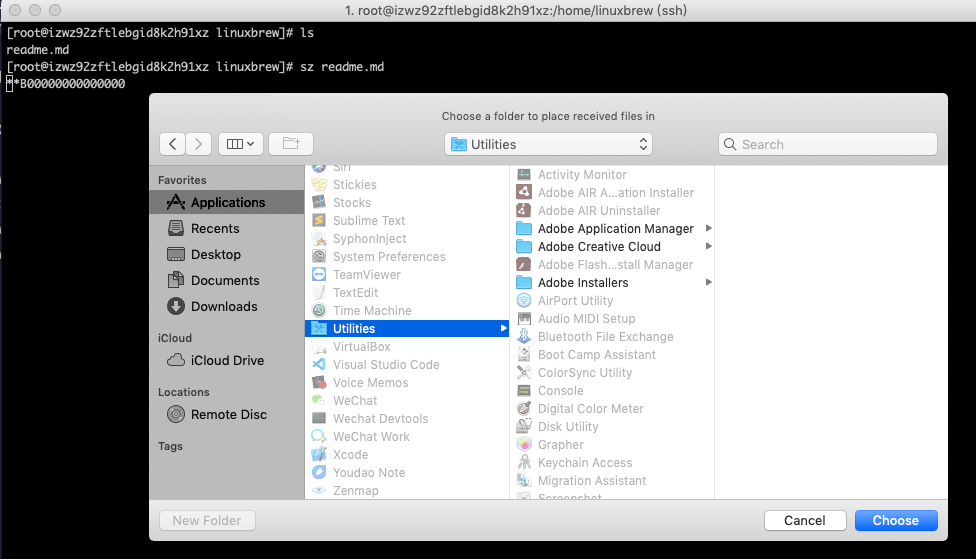The width and height of the screenshot is (976, 559).
Task: Expand Utilities folder via its arrow
Action: point(504,329)
